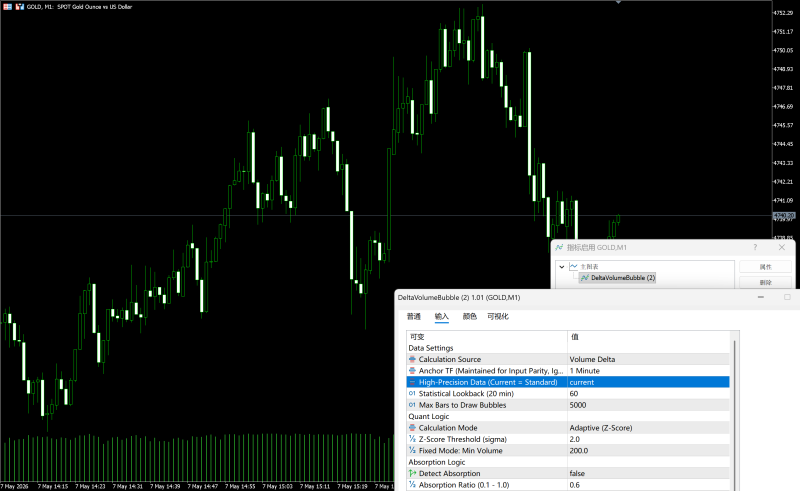This screenshot has height=491, width=800.
Task: Click the main chart icon in indicator tree
Action: tap(573, 266)
